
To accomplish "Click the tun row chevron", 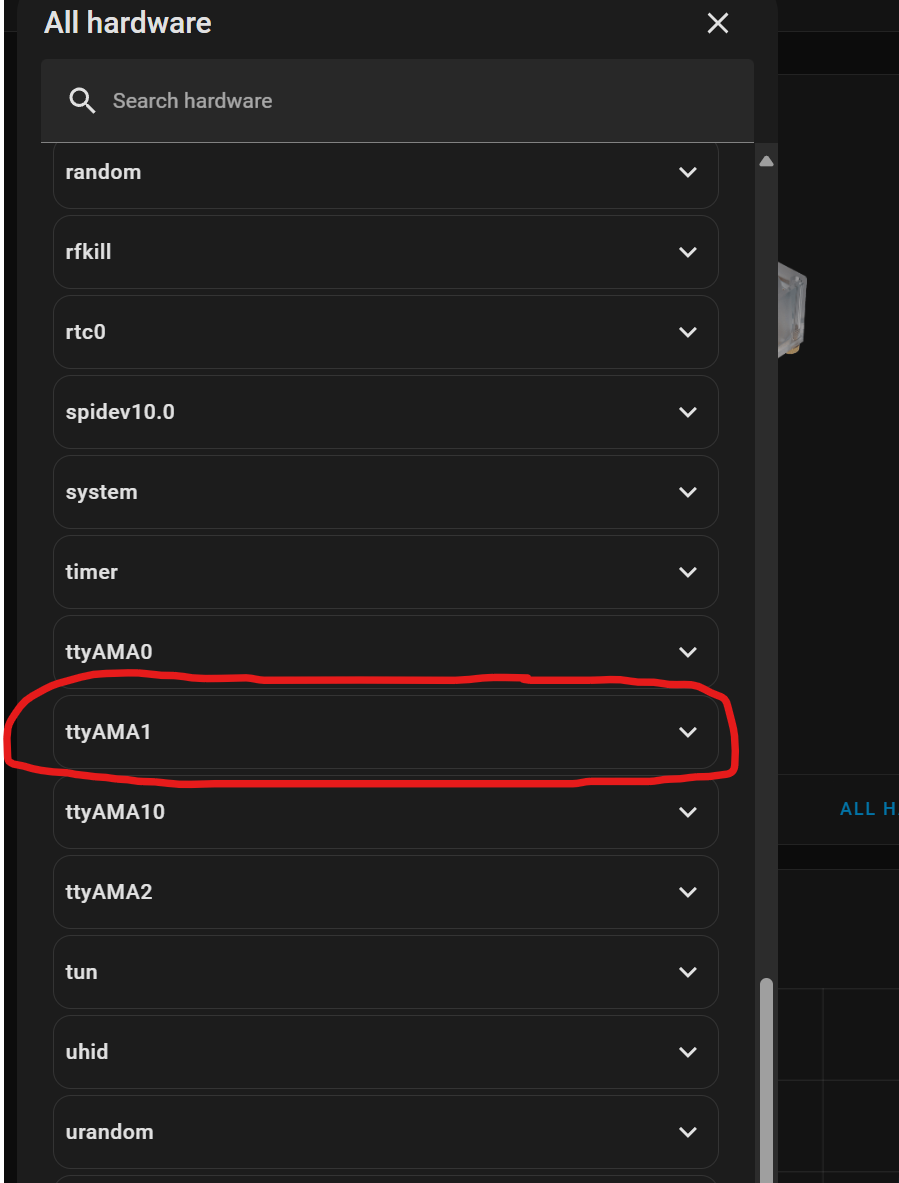I will point(687,972).
